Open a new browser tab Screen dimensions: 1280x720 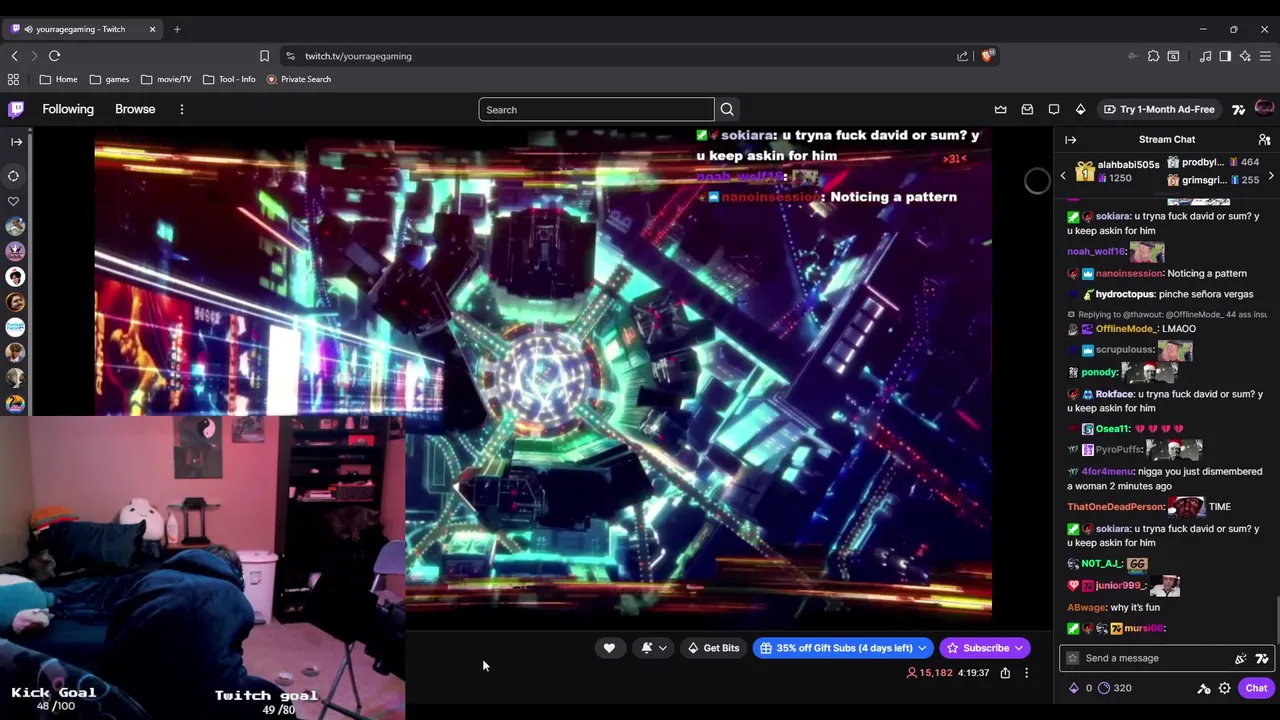pos(177,29)
